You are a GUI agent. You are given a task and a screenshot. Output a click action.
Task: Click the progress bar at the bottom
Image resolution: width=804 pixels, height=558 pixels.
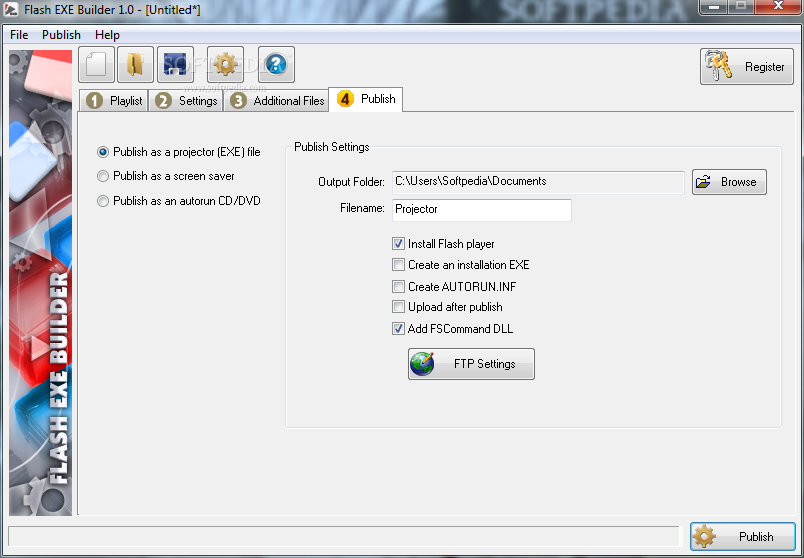pos(344,536)
